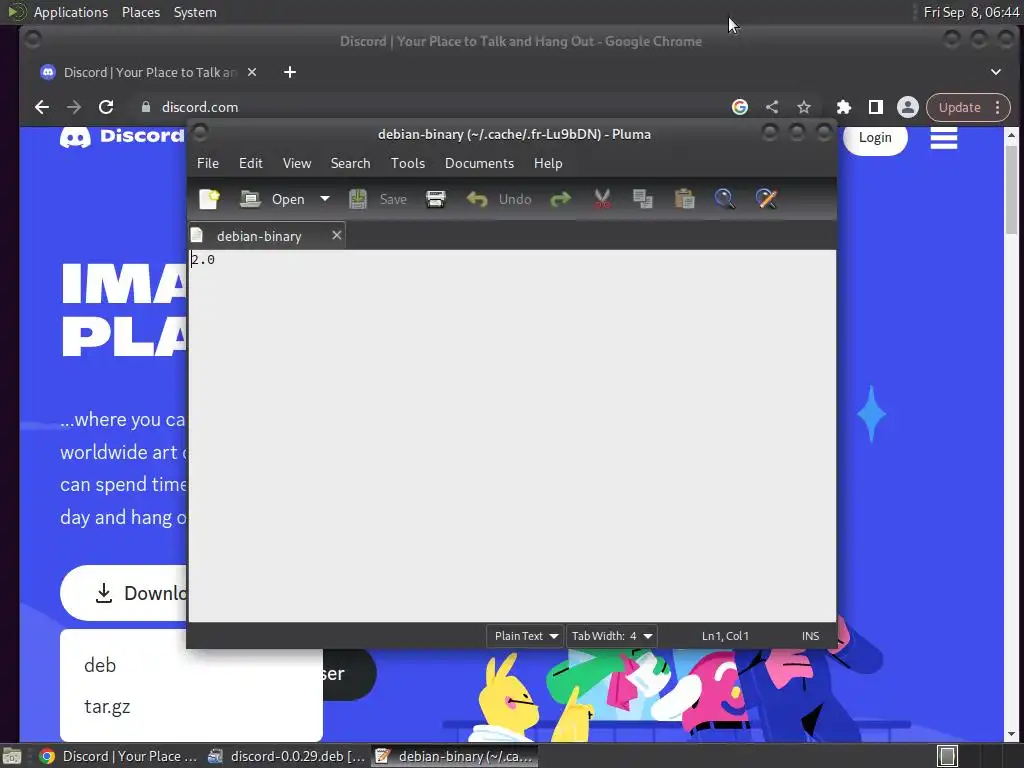Screen dimensions: 1024x768
Task: Open the Search menu in Pluma
Action: click(x=350, y=163)
